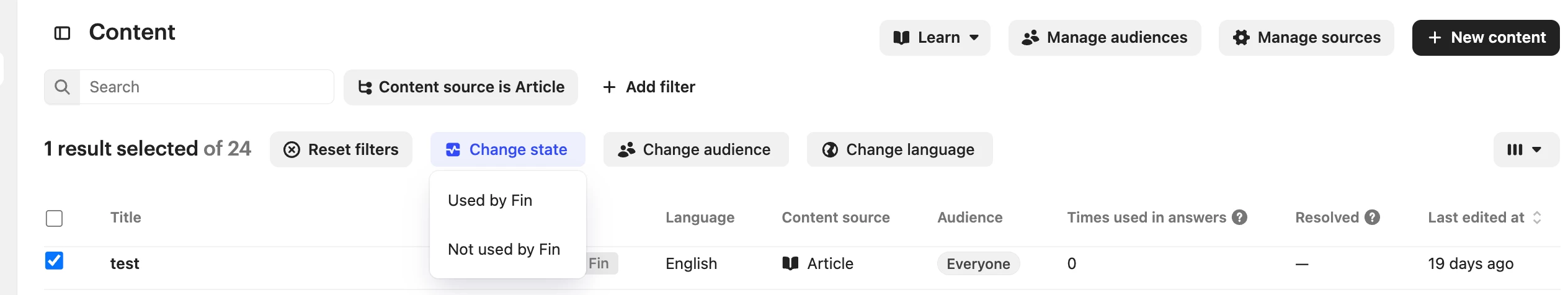Screen dimensions: 1568x295
Task: Create New content
Action: (x=1486, y=38)
